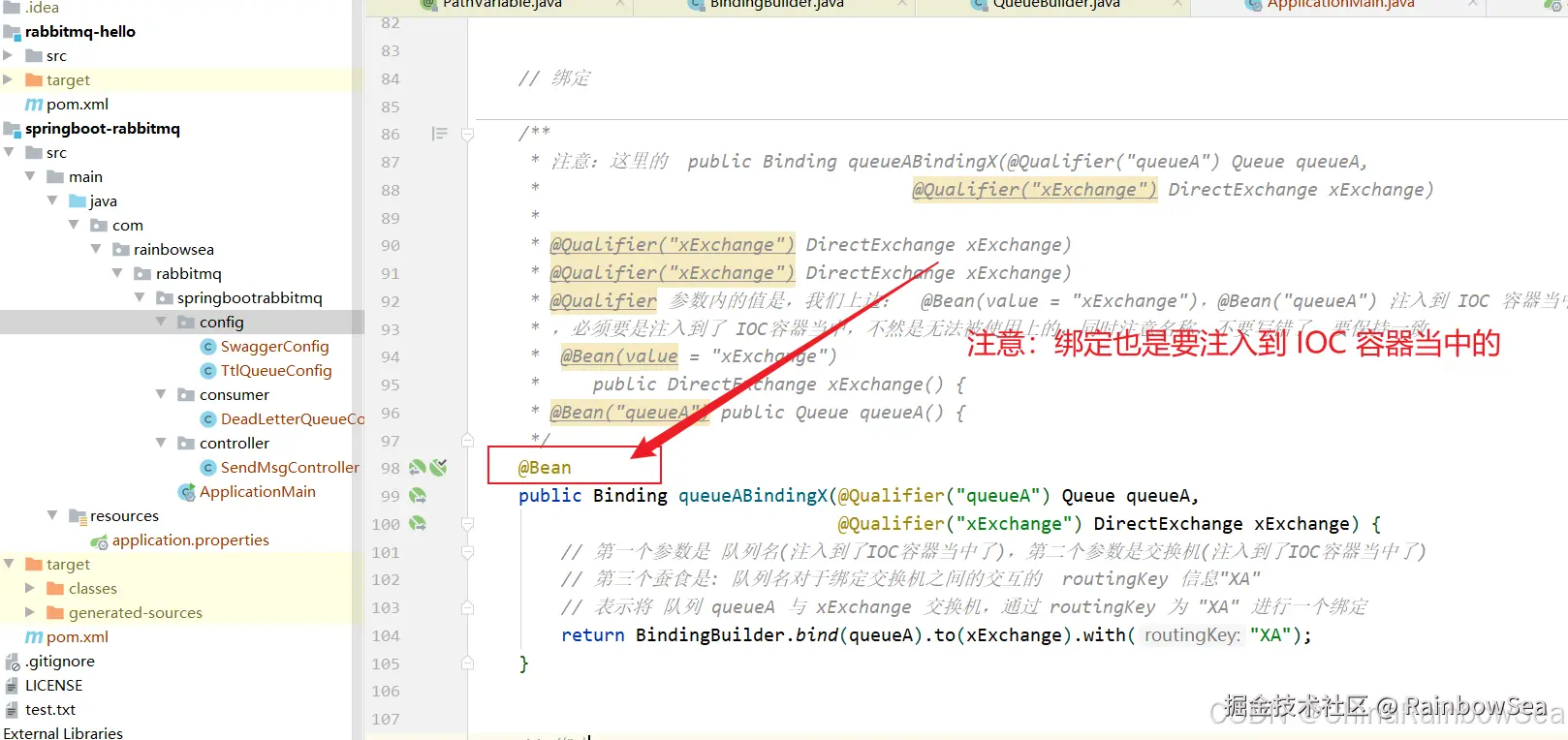Click the ApplicationMain Spring Boot icon
Image resolution: width=1568 pixels, height=740 pixels.
click(187, 492)
